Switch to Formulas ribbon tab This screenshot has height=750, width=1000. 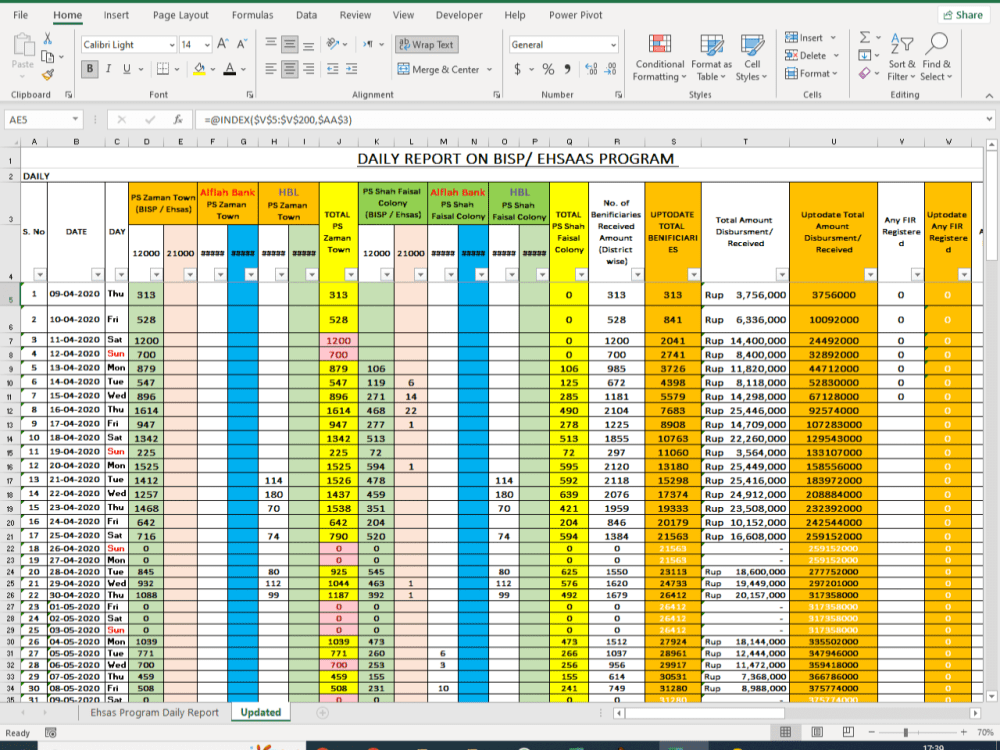(x=253, y=15)
